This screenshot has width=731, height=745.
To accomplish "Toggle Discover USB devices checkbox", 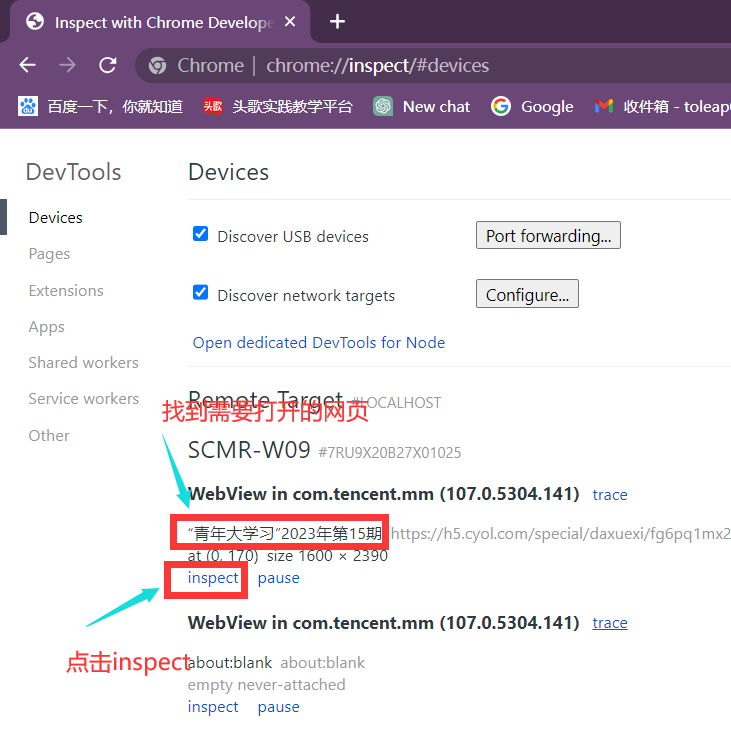I will point(200,234).
